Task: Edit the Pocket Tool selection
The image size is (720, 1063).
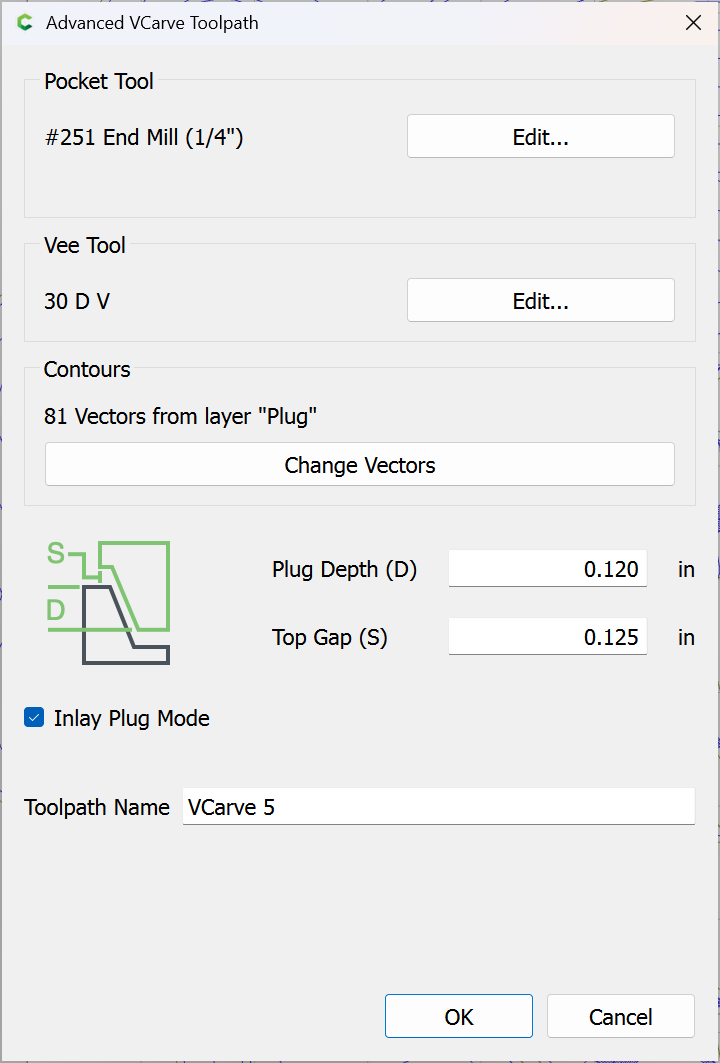Action: 540,137
